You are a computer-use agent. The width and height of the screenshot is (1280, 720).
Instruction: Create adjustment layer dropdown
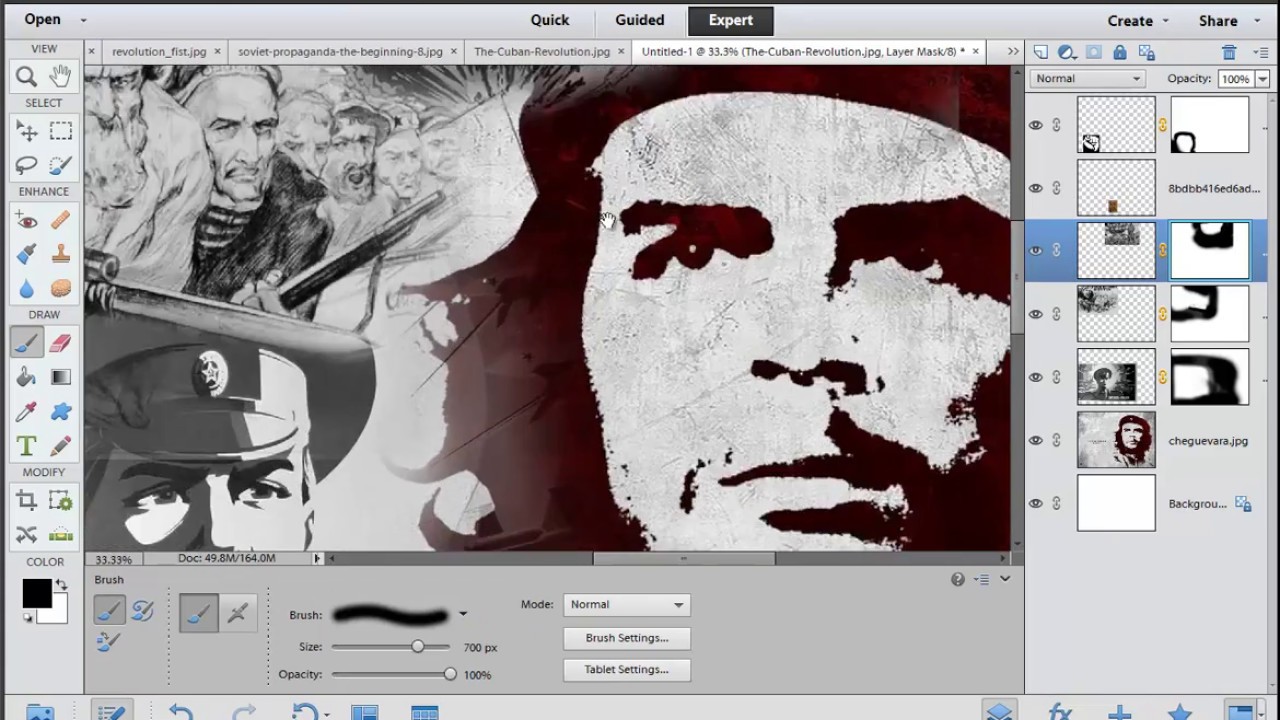(x=1067, y=52)
